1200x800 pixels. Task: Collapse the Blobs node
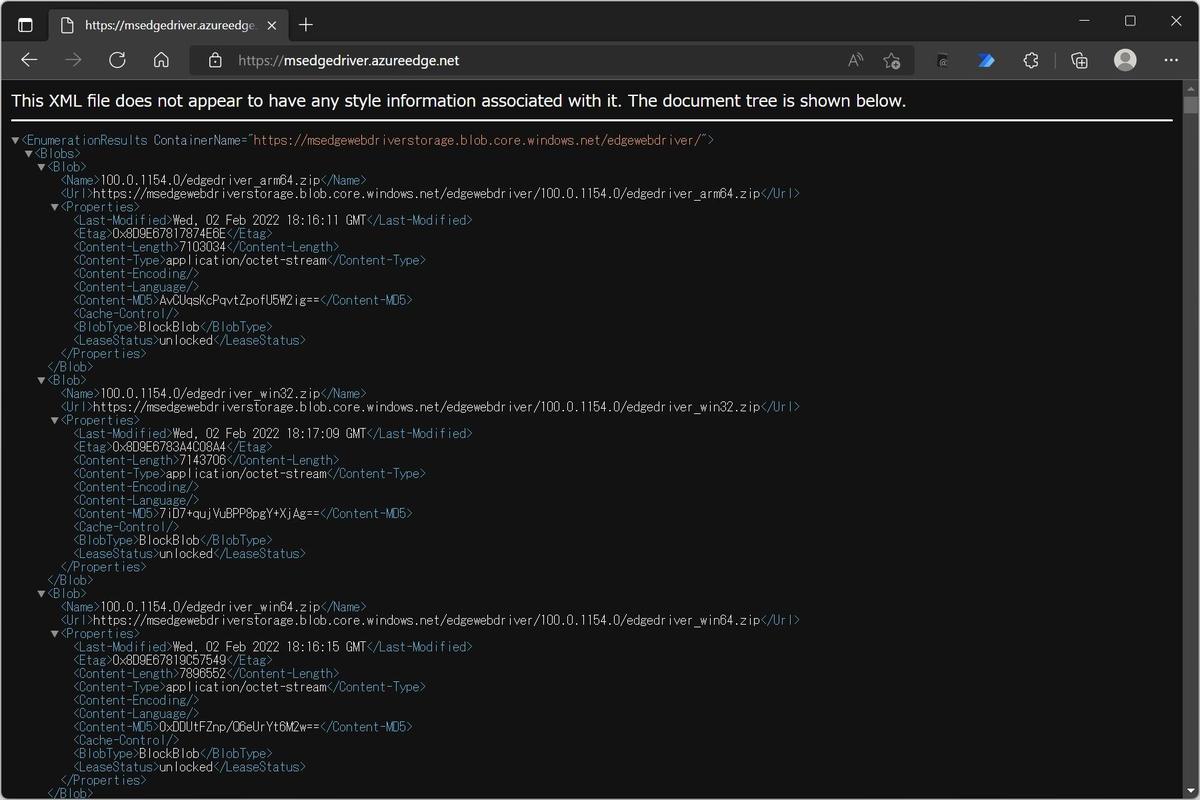click(x=28, y=154)
